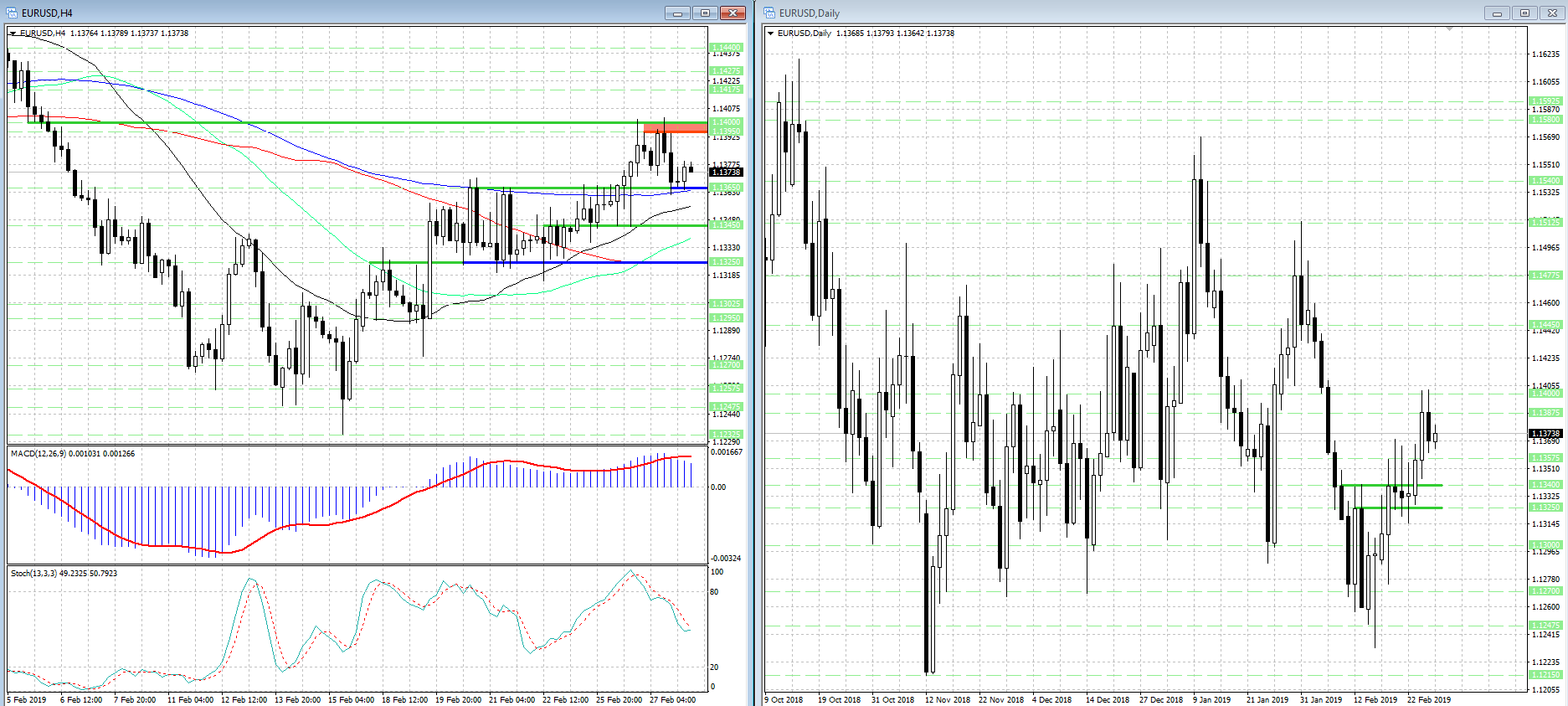Click the chart icon in the EURUSD,Daily title bar

pos(769,13)
